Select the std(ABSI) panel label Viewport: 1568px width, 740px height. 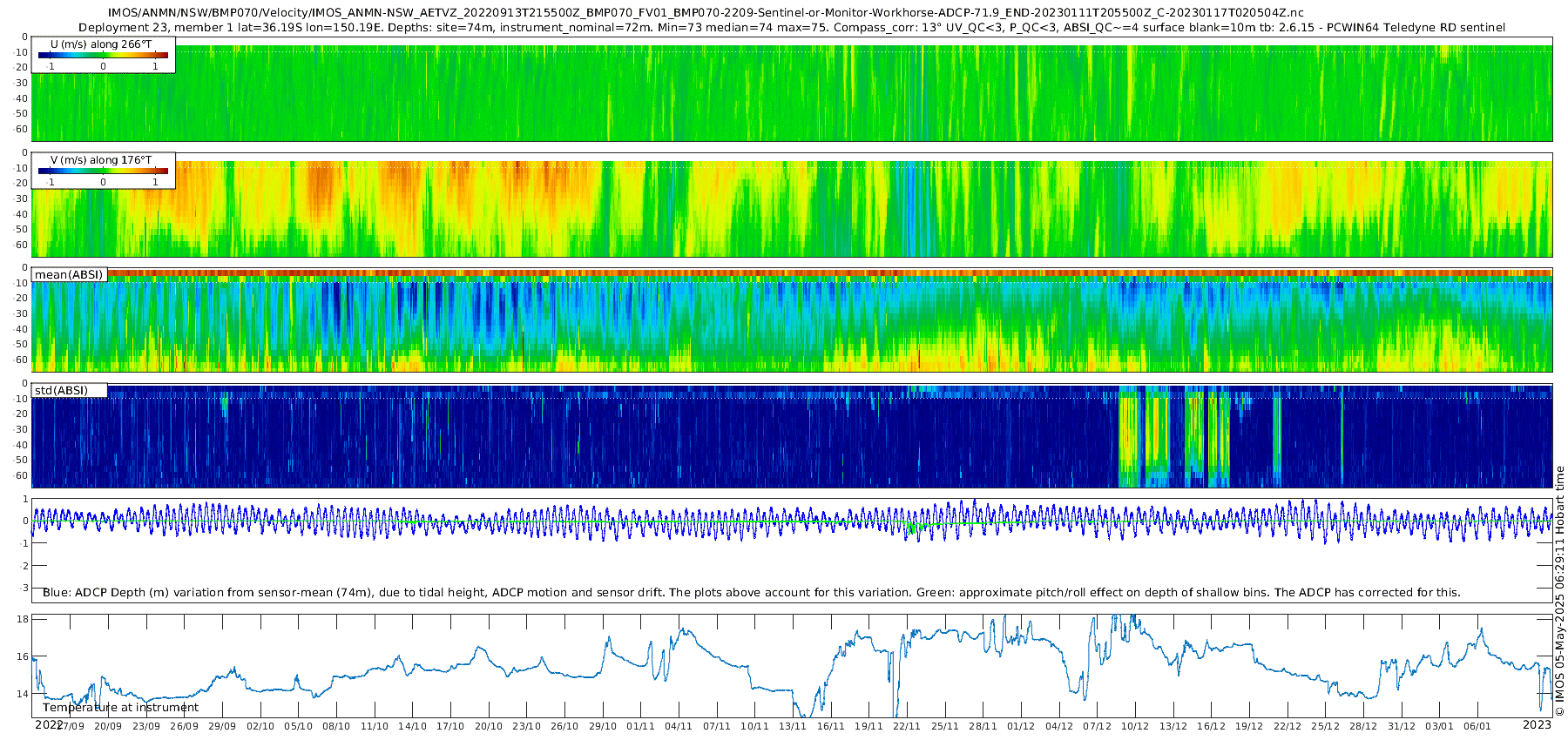coord(61,390)
